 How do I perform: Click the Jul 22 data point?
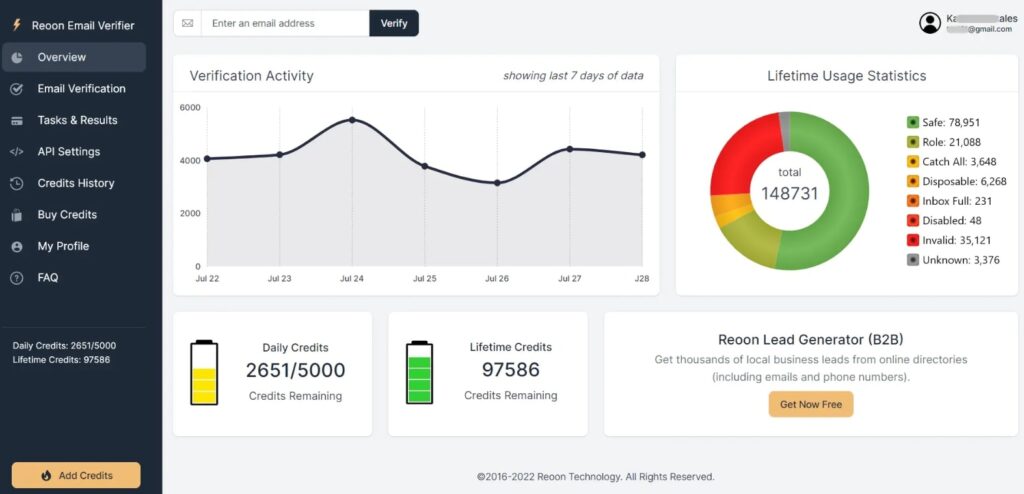point(207,159)
